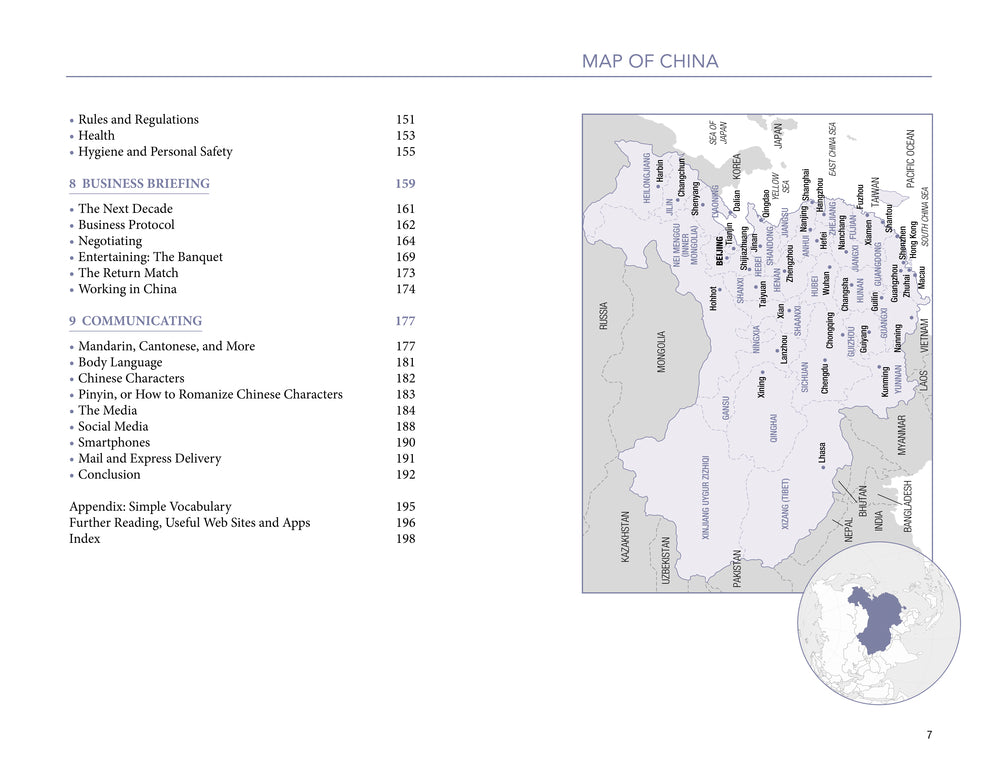Click the 'MAP OF CHINA' page title
The image size is (1000, 773).
[x=650, y=61]
